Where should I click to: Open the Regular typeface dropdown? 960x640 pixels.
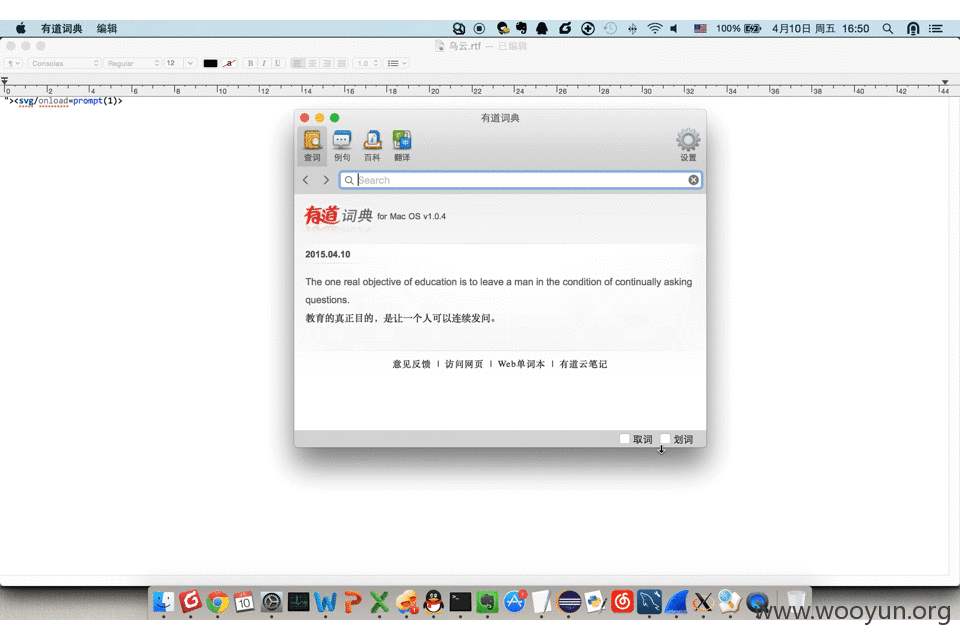tap(132, 63)
